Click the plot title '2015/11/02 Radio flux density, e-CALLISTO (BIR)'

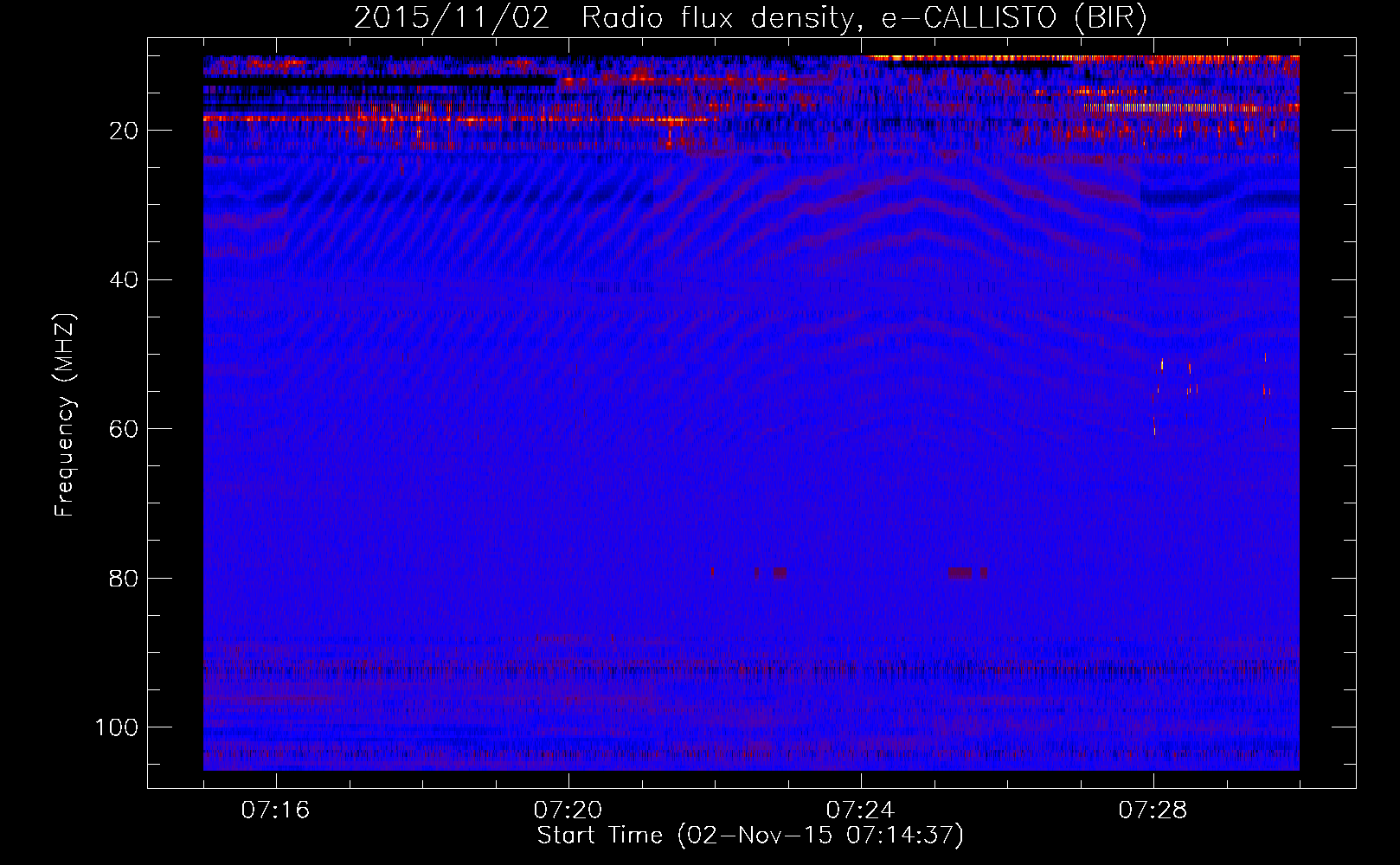tap(750, 18)
